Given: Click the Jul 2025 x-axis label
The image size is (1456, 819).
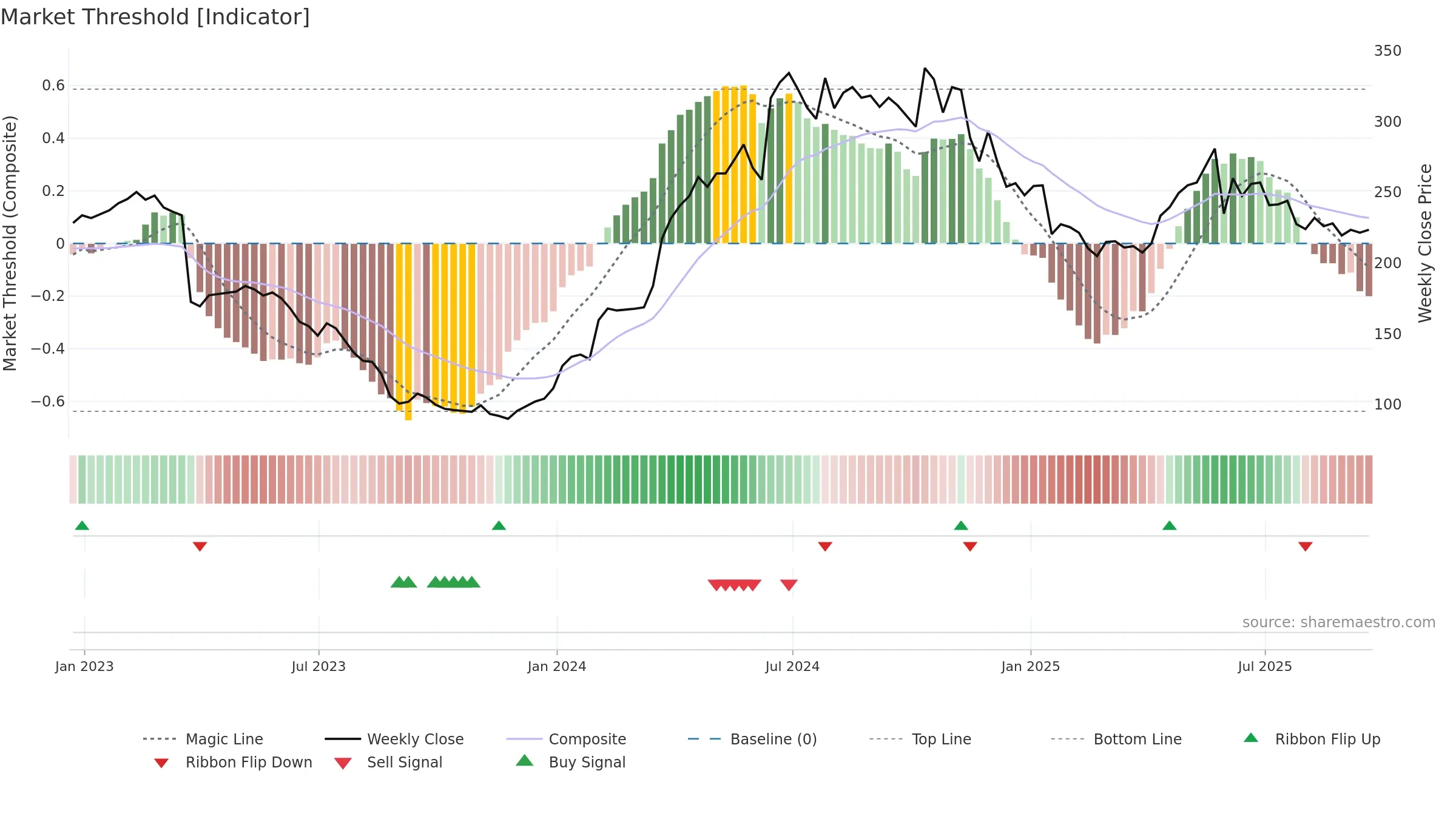Looking at the screenshot, I should click(1265, 666).
